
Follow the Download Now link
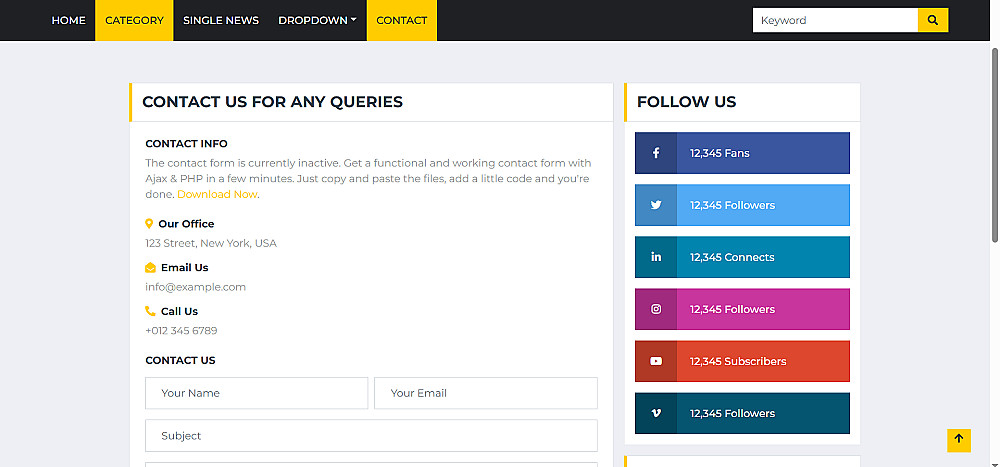coord(217,195)
